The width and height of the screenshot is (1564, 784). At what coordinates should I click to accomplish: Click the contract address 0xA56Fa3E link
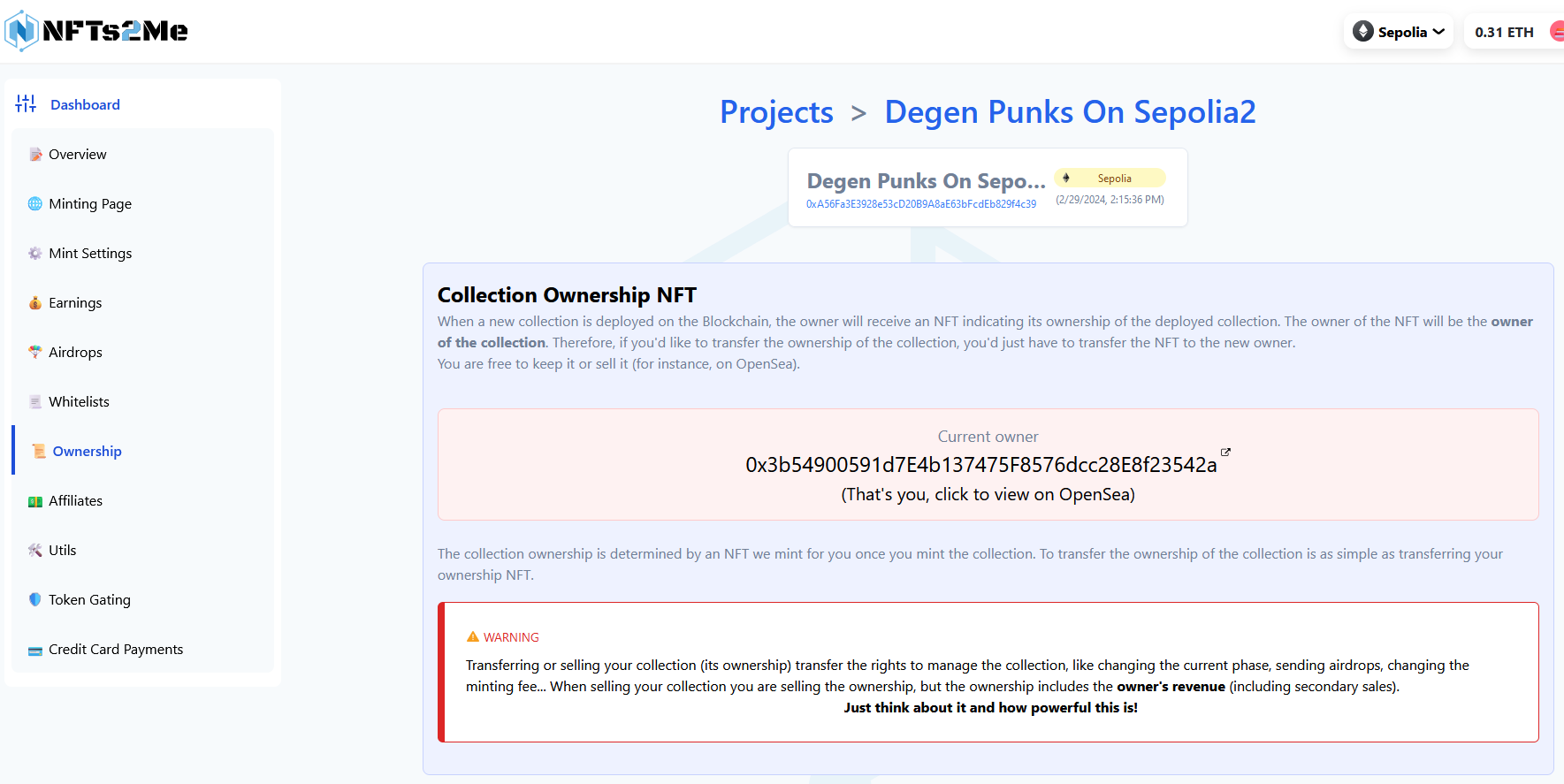[920, 204]
